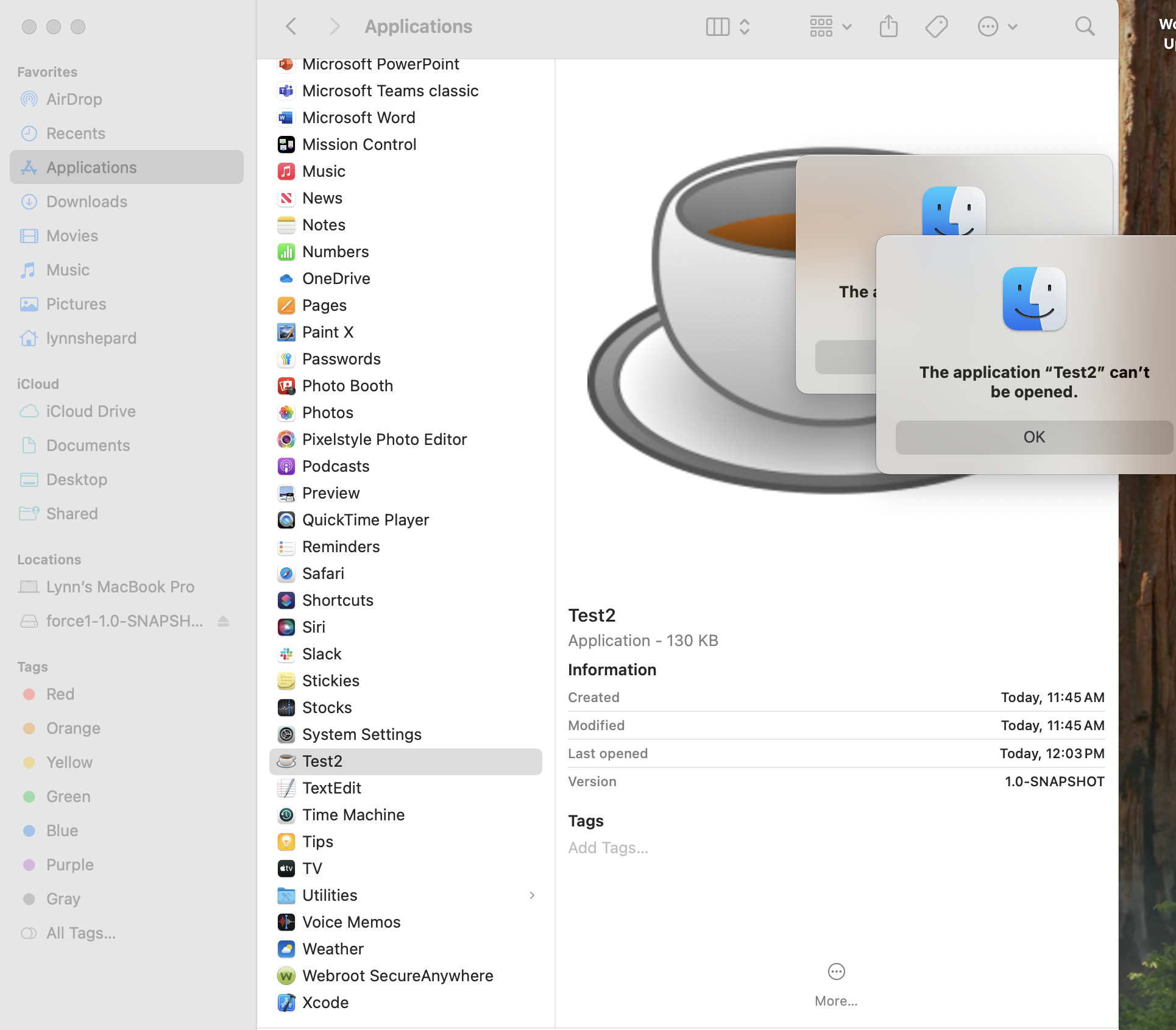Select the Mission Control app icon
This screenshot has width=1176, height=1030.
click(x=286, y=144)
